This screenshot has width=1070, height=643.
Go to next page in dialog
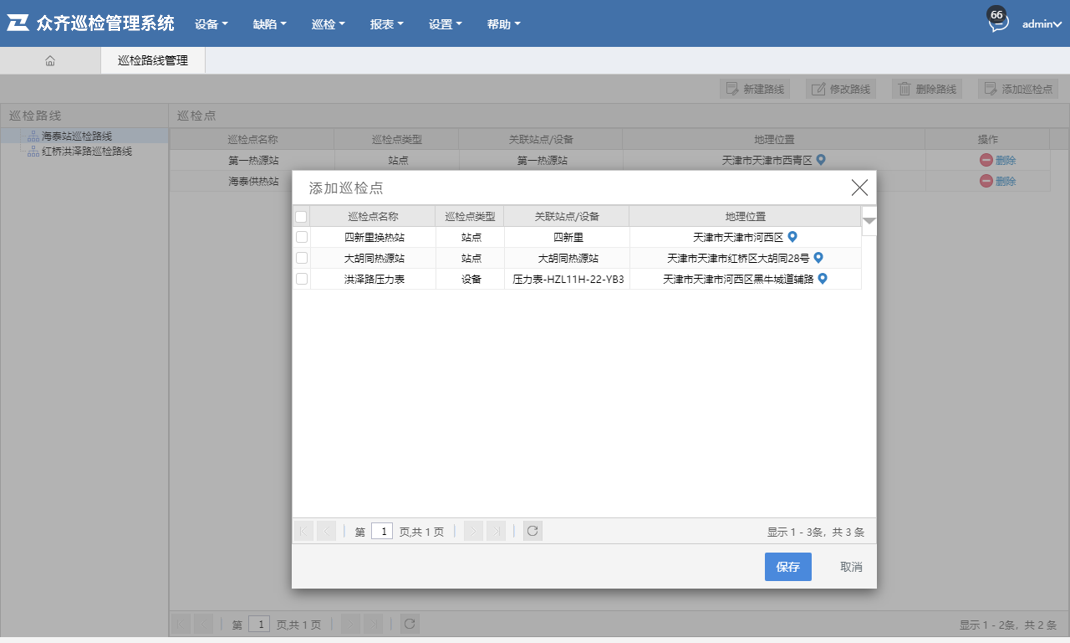[x=473, y=531]
